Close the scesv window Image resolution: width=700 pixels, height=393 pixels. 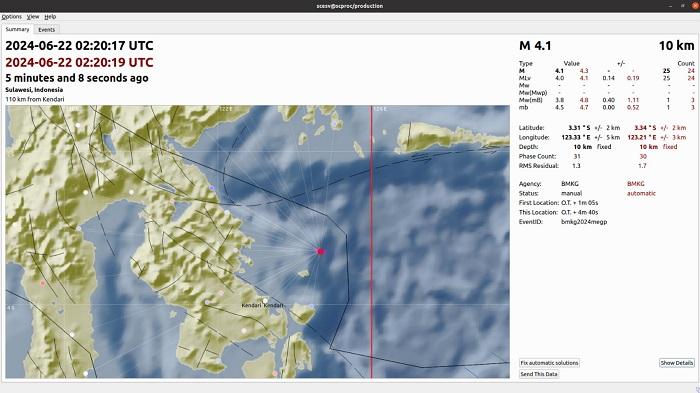click(x=695, y=6)
